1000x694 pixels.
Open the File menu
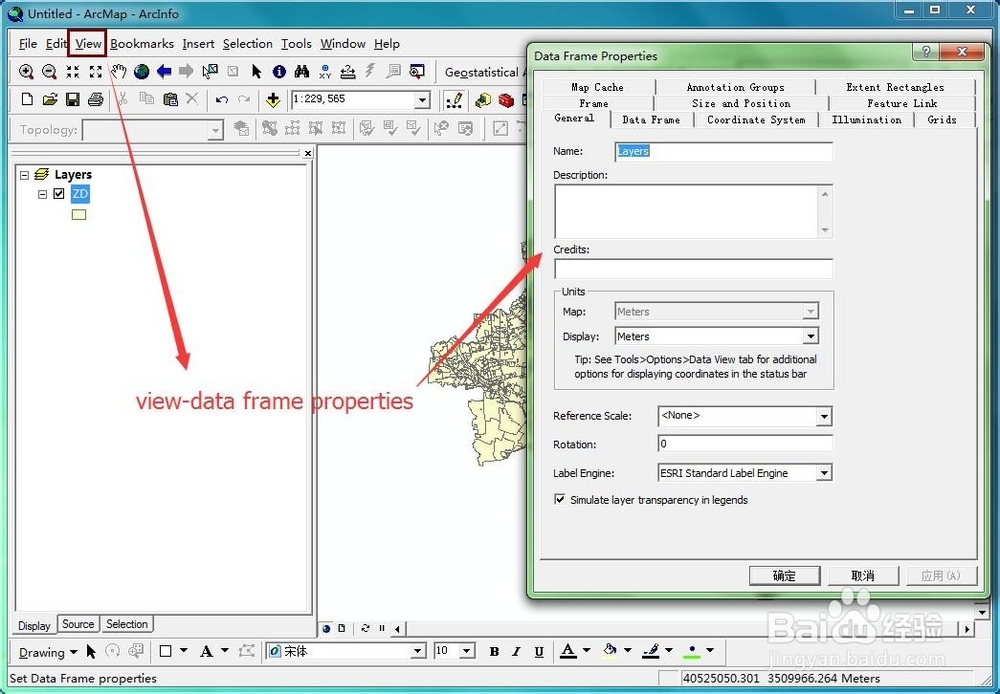point(28,43)
